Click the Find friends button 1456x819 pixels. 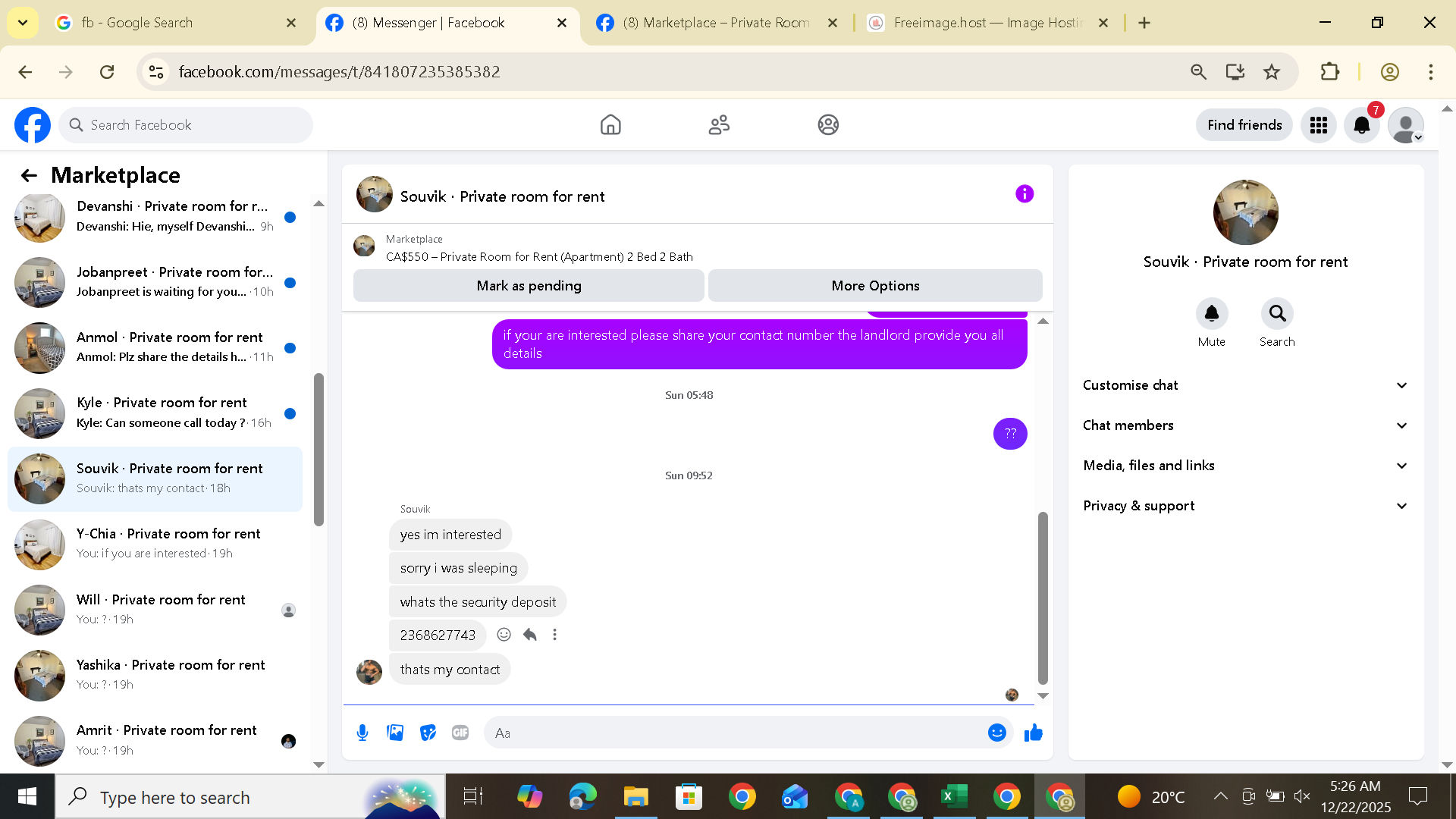point(1244,125)
